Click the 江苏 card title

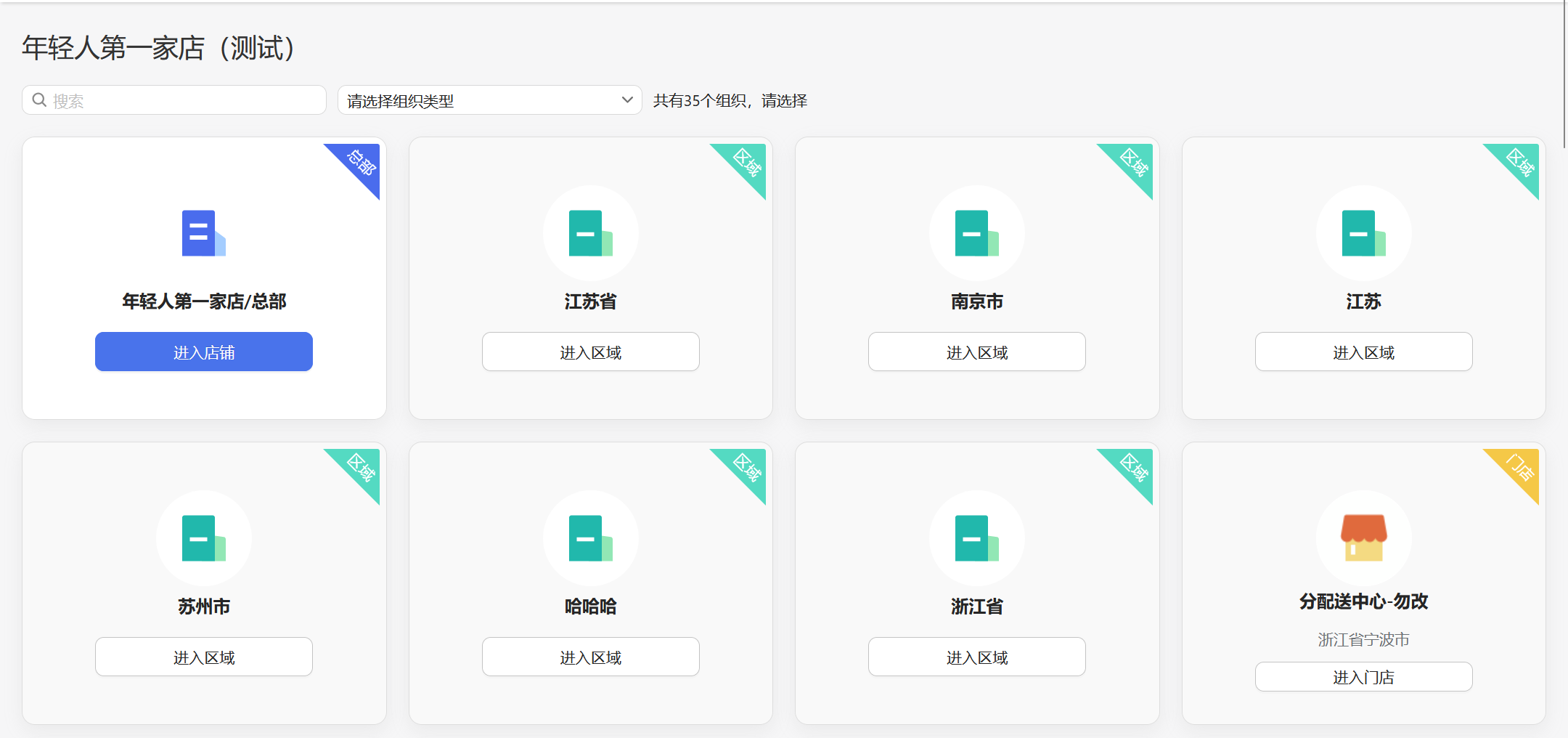pyautogui.click(x=1364, y=301)
